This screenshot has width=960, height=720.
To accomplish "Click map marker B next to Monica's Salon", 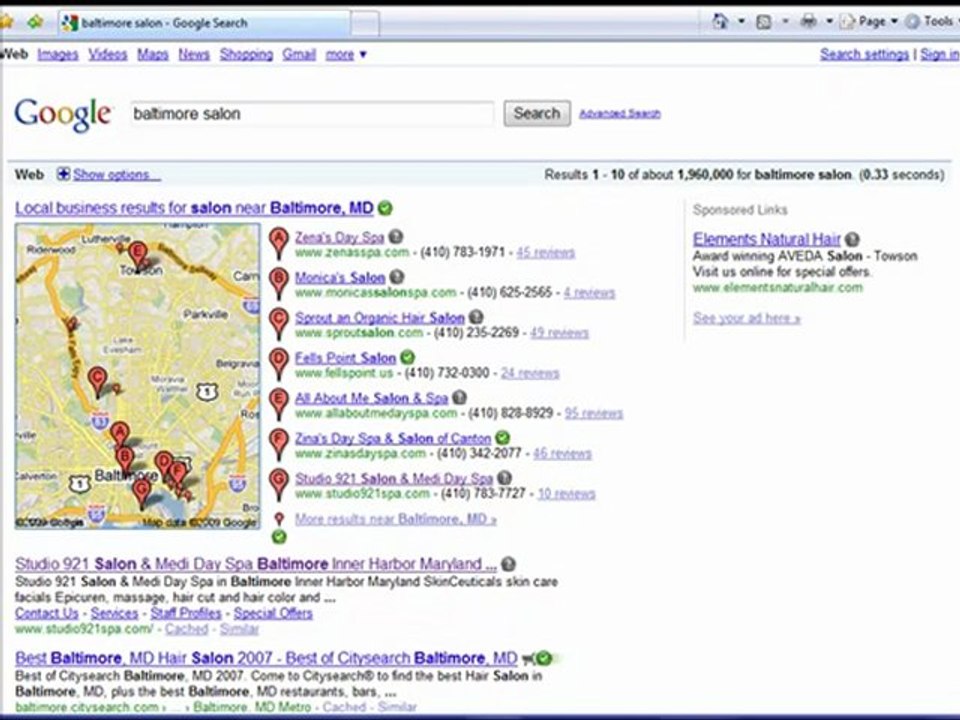I will pyautogui.click(x=279, y=282).
